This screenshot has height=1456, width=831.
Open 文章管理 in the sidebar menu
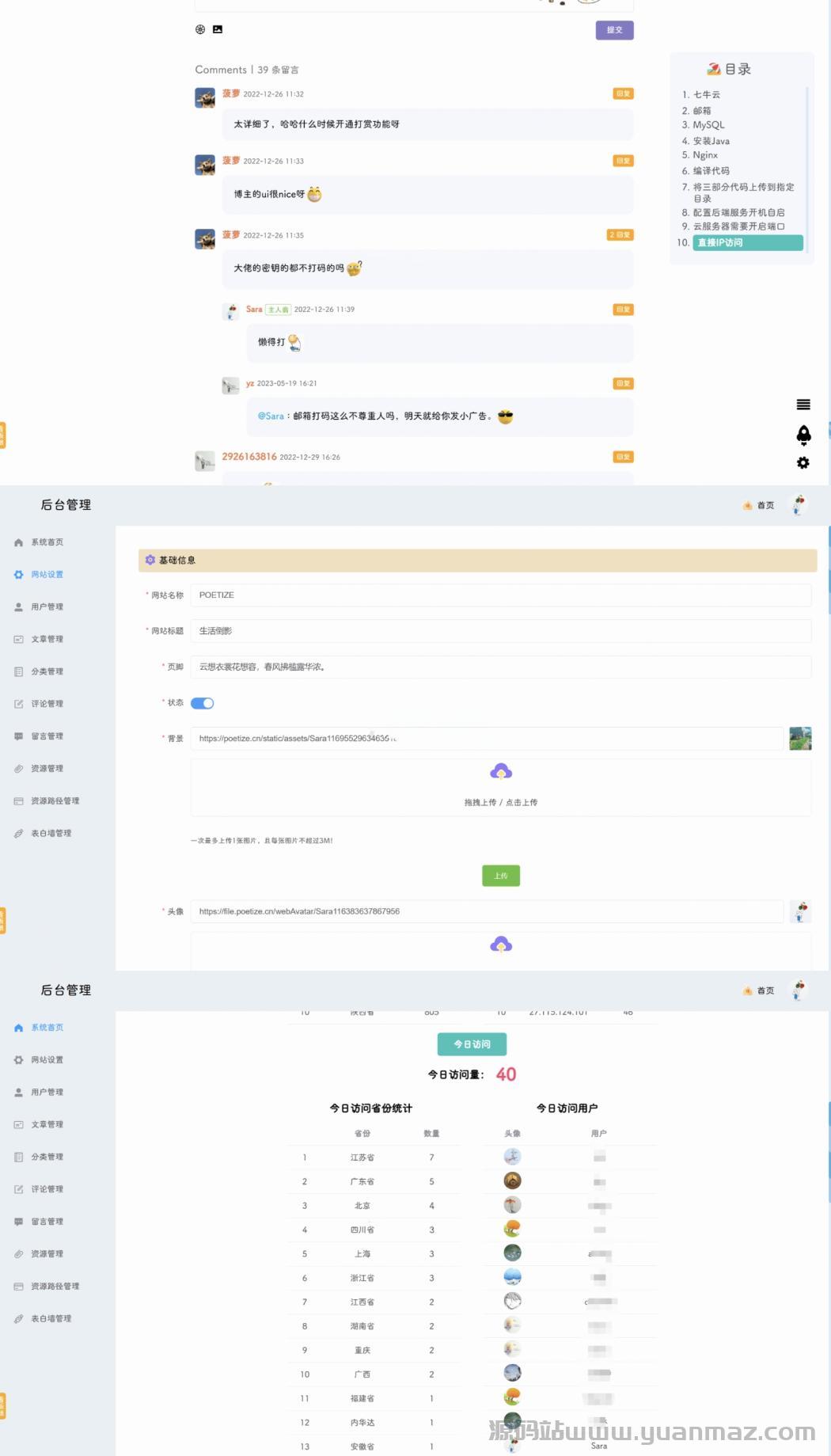[47, 639]
